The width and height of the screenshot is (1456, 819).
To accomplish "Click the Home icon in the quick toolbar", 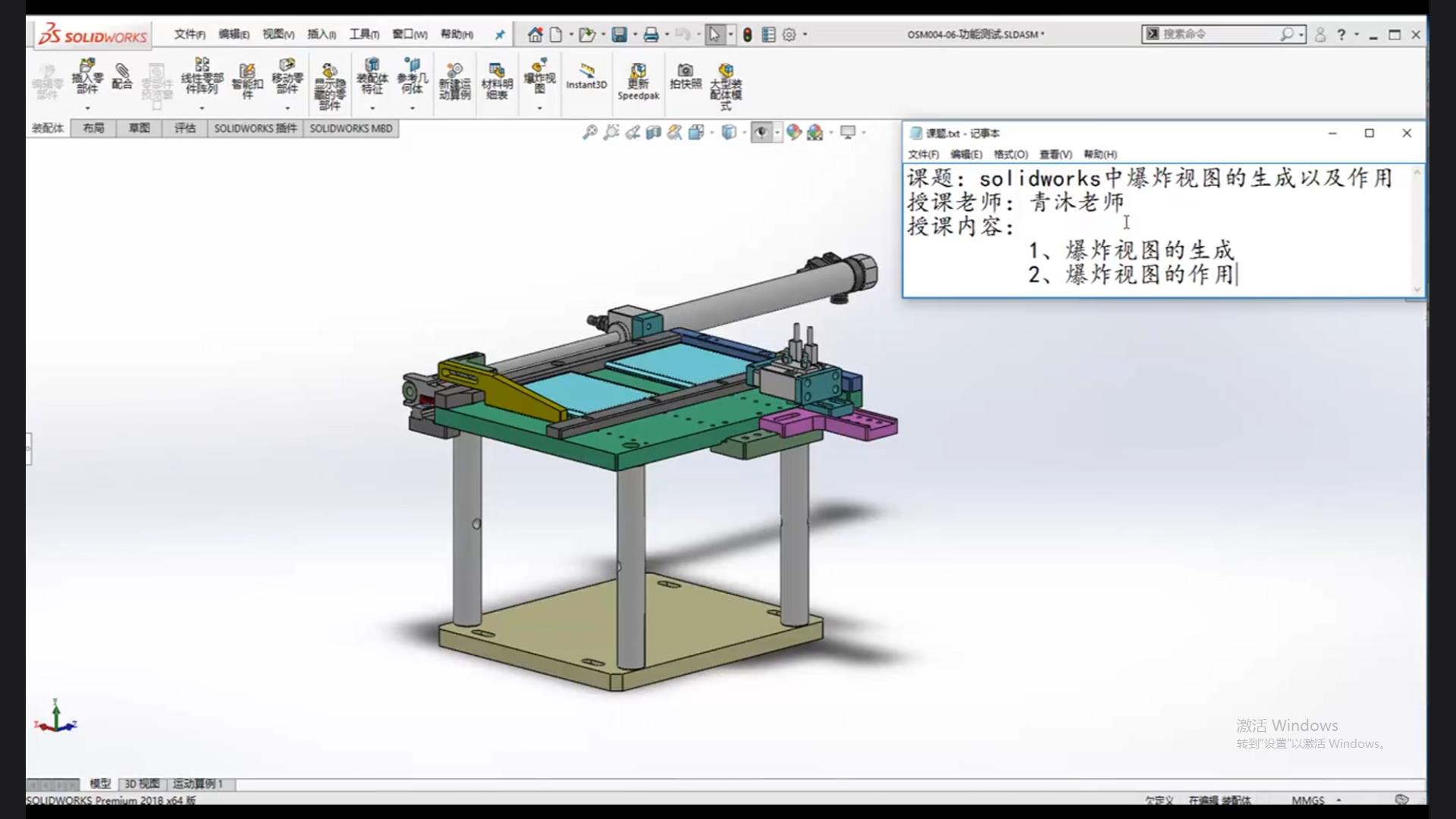I will (535, 35).
